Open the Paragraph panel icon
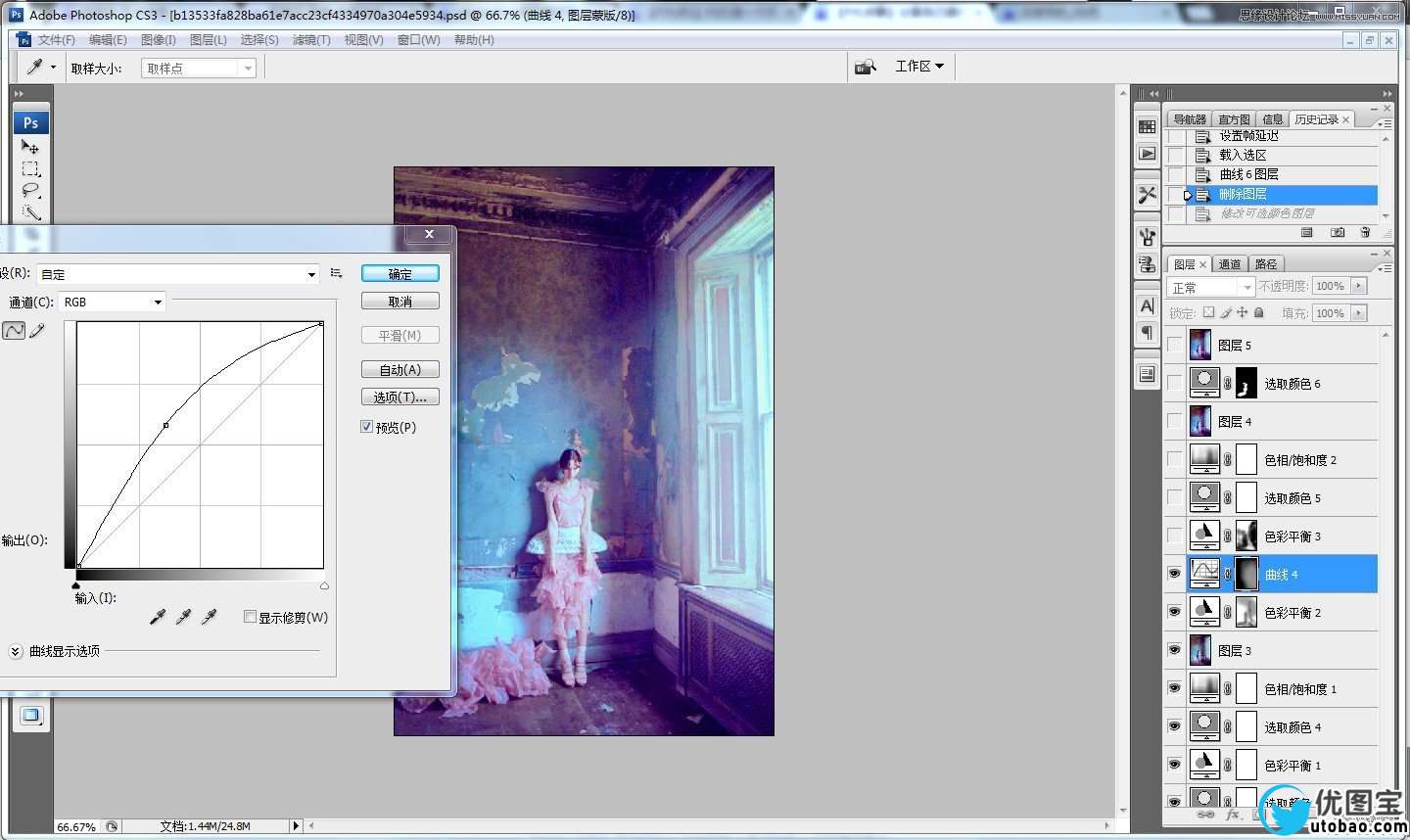Screen dimensions: 1410x840 point(1147,333)
